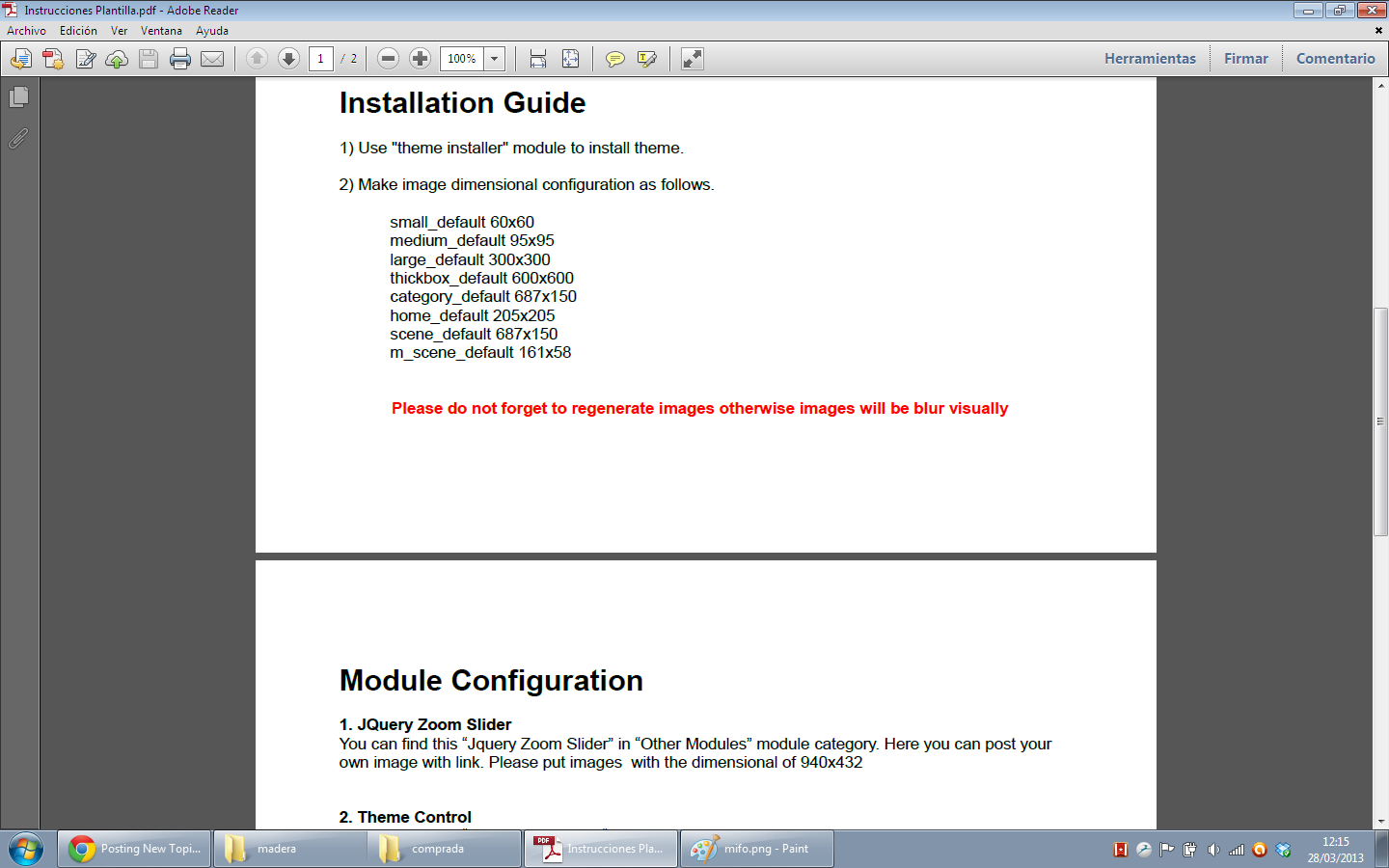Go to next page with the down arrow
The width and height of the screenshot is (1389, 868).
point(288,59)
